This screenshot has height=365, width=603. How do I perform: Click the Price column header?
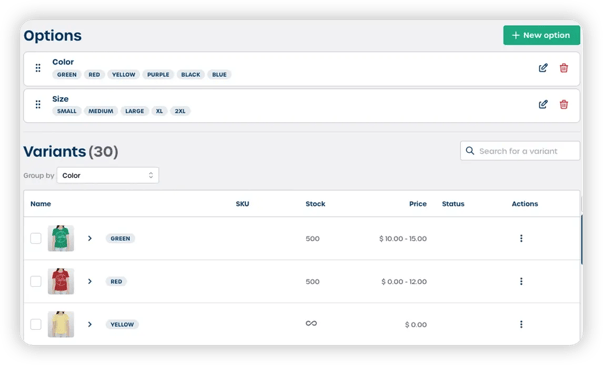pyautogui.click(x=418, y=204)
